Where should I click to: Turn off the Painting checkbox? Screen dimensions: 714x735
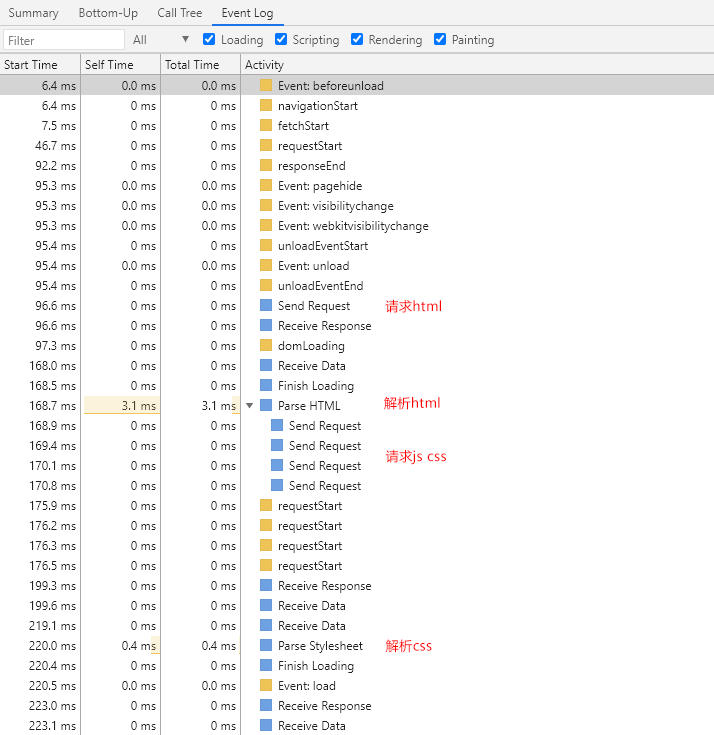point(440,40)
